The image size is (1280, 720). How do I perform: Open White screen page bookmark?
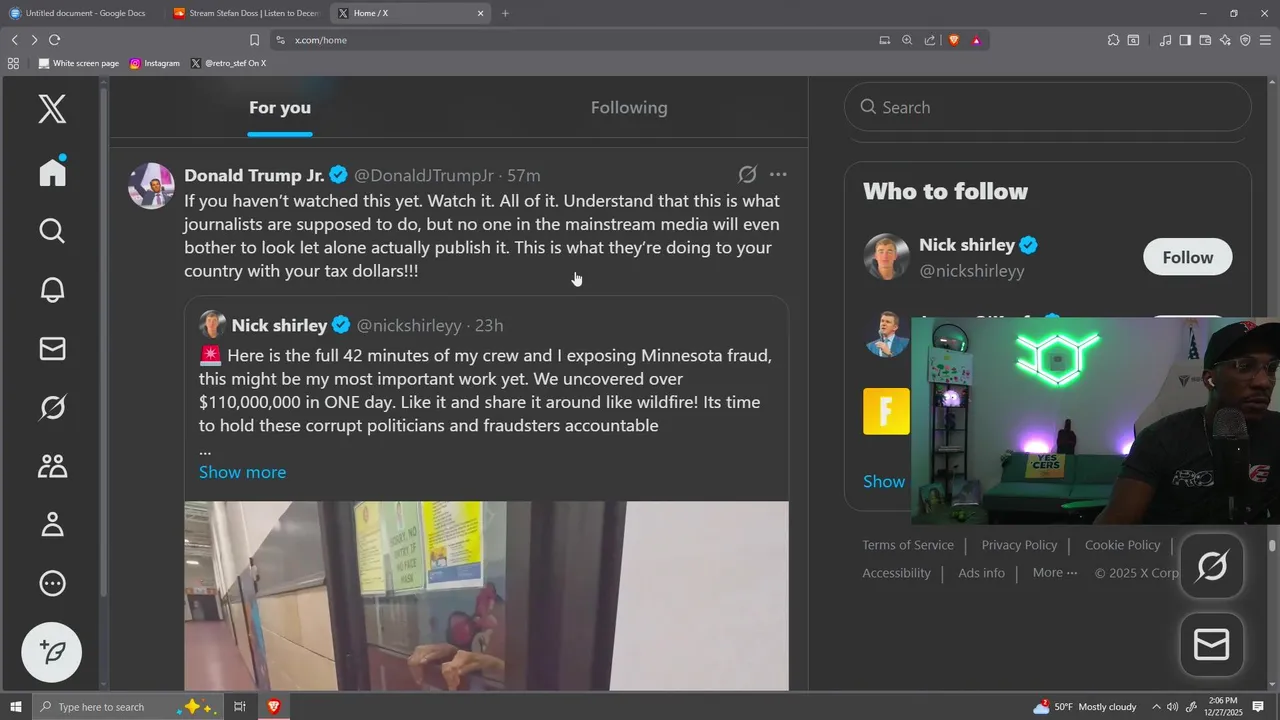78,63
